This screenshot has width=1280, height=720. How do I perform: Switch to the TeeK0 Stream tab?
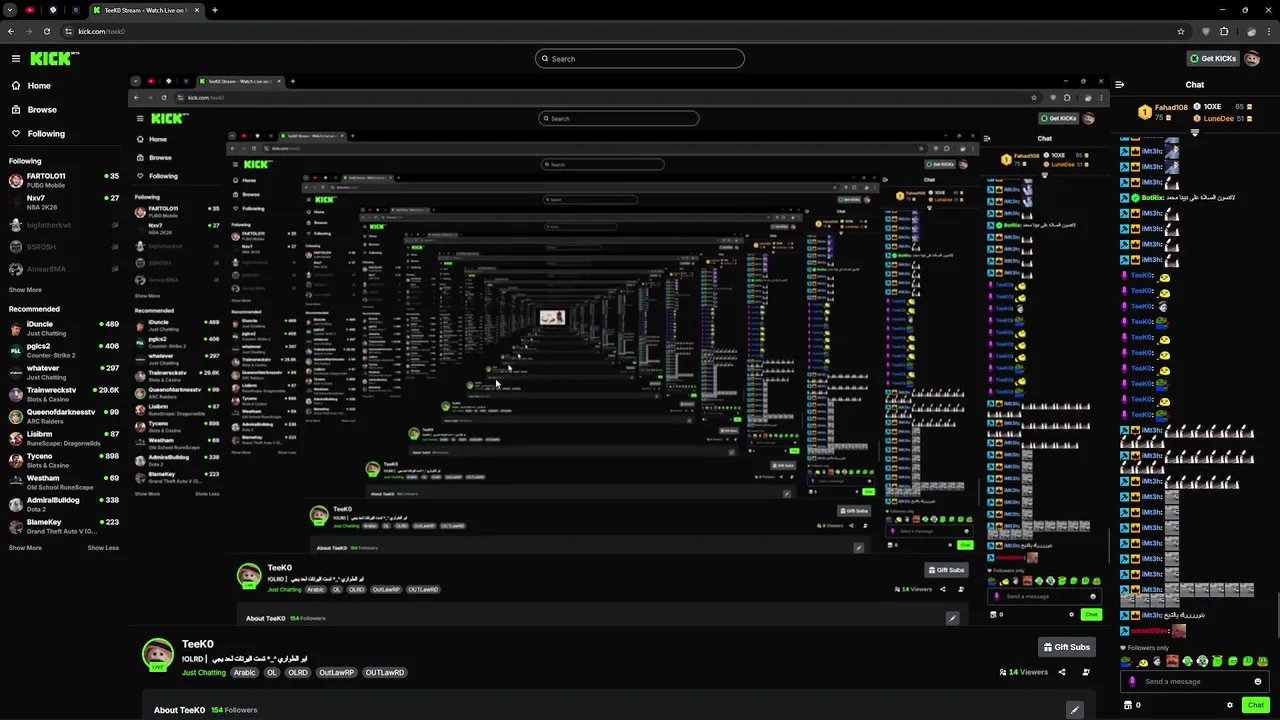(x=145, y=10)
